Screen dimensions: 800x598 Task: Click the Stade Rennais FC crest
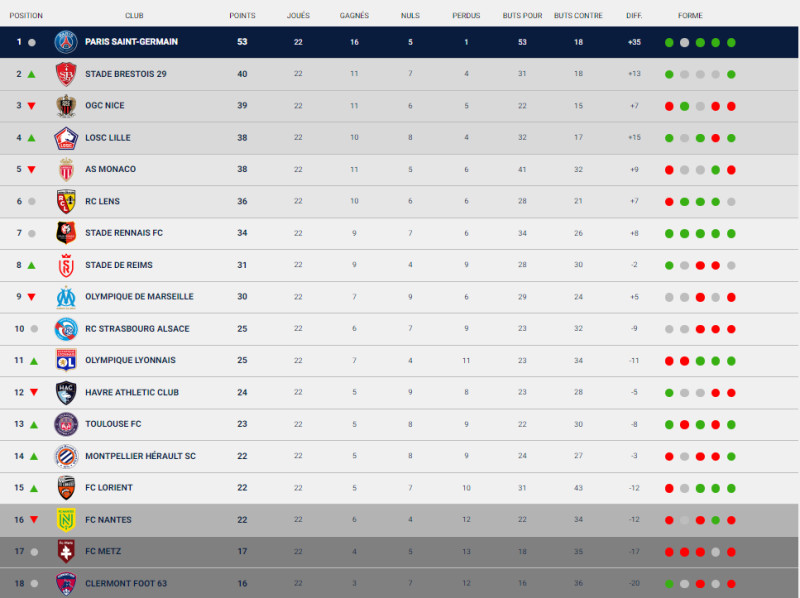(66, 233)
